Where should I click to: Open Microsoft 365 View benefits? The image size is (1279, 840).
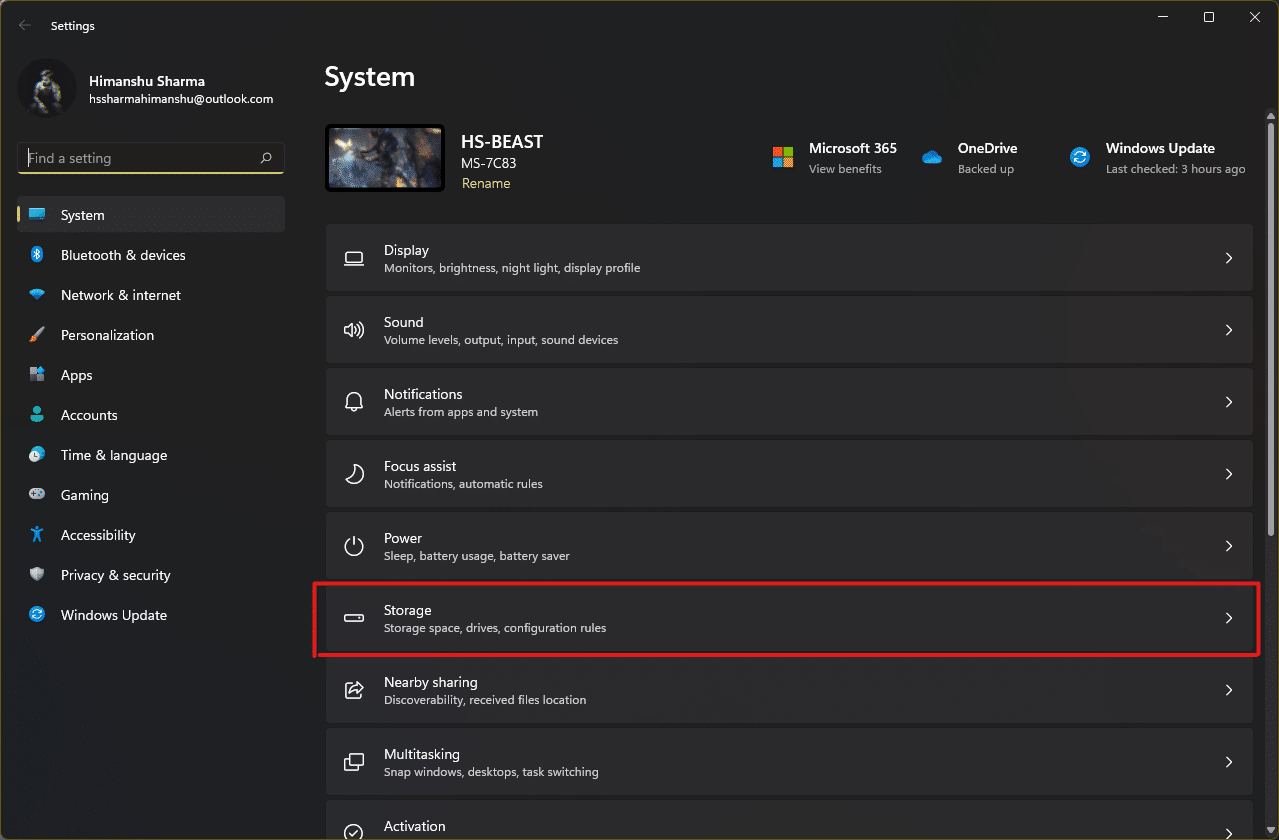point(845,169)
